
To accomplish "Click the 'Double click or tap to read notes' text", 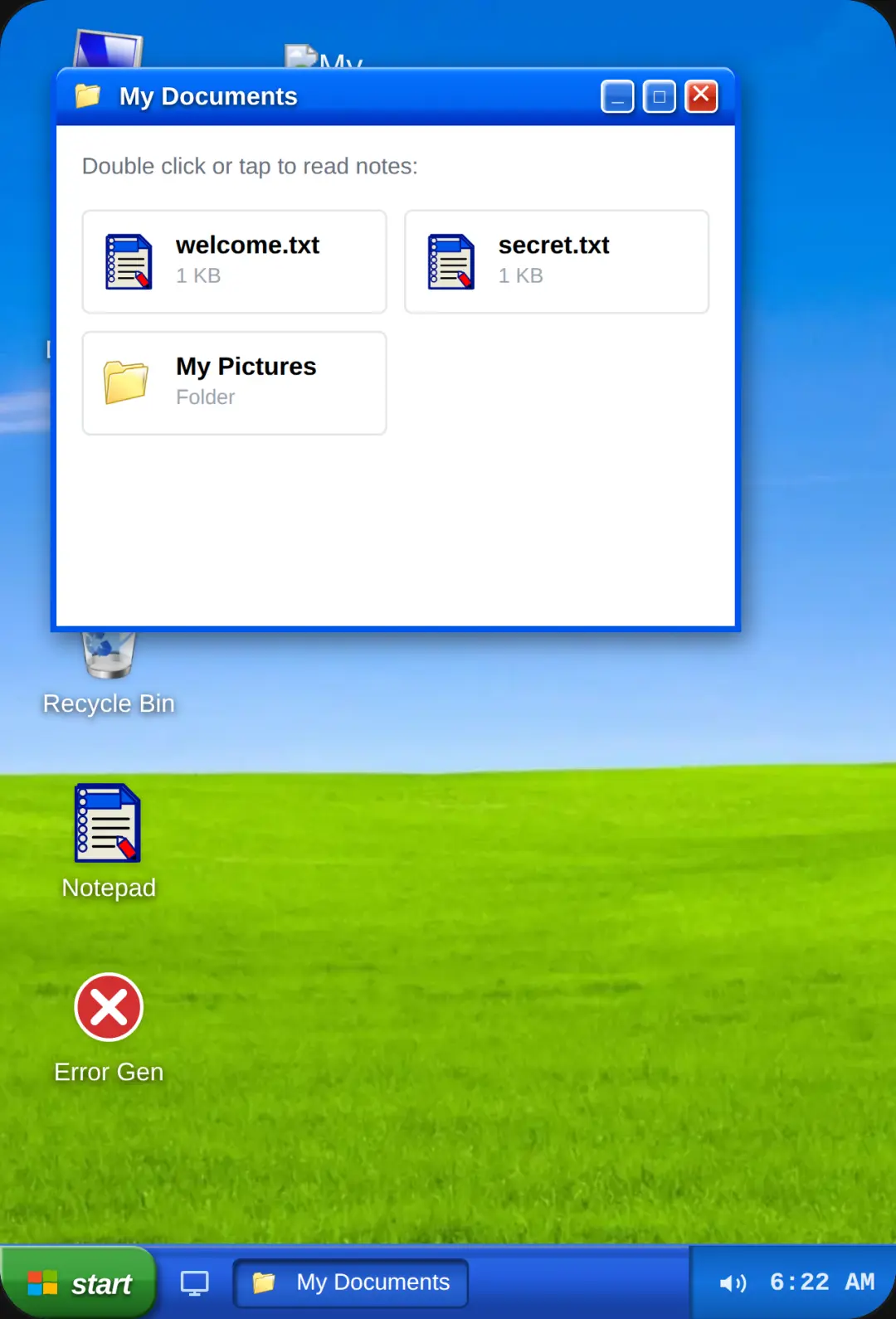I will point(250,167).
